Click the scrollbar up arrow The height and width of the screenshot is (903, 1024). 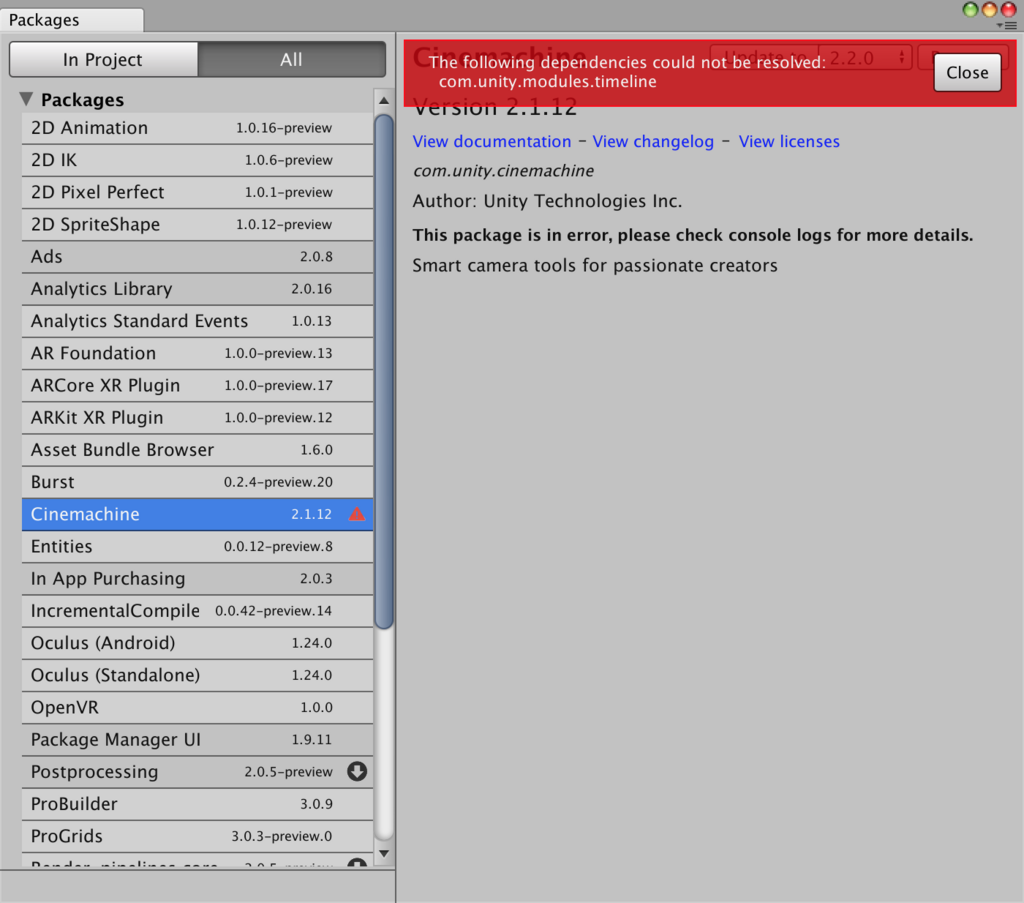[x=384, y=101]
